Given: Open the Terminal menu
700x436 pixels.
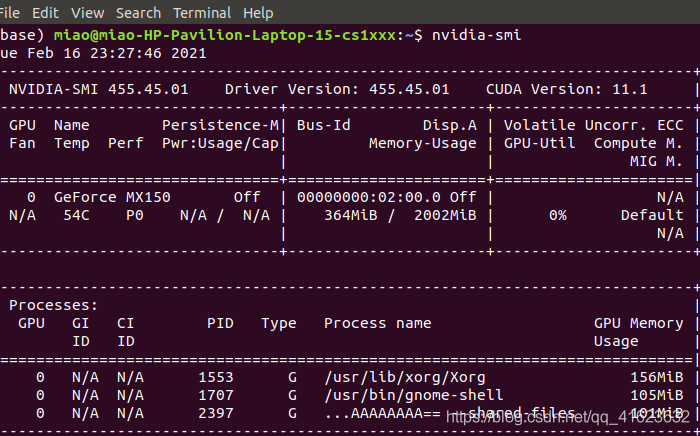Looking at the screenshot, I should [x=202, y=13].
